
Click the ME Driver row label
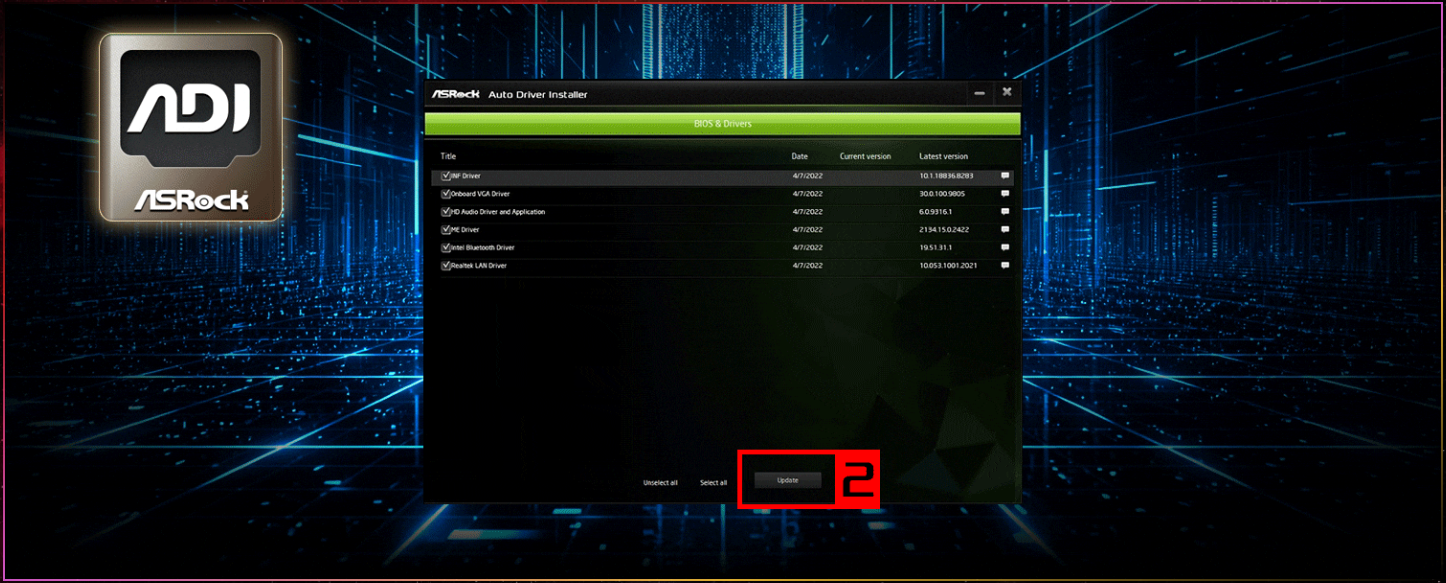pyautogui.click(x=465, y=230)
